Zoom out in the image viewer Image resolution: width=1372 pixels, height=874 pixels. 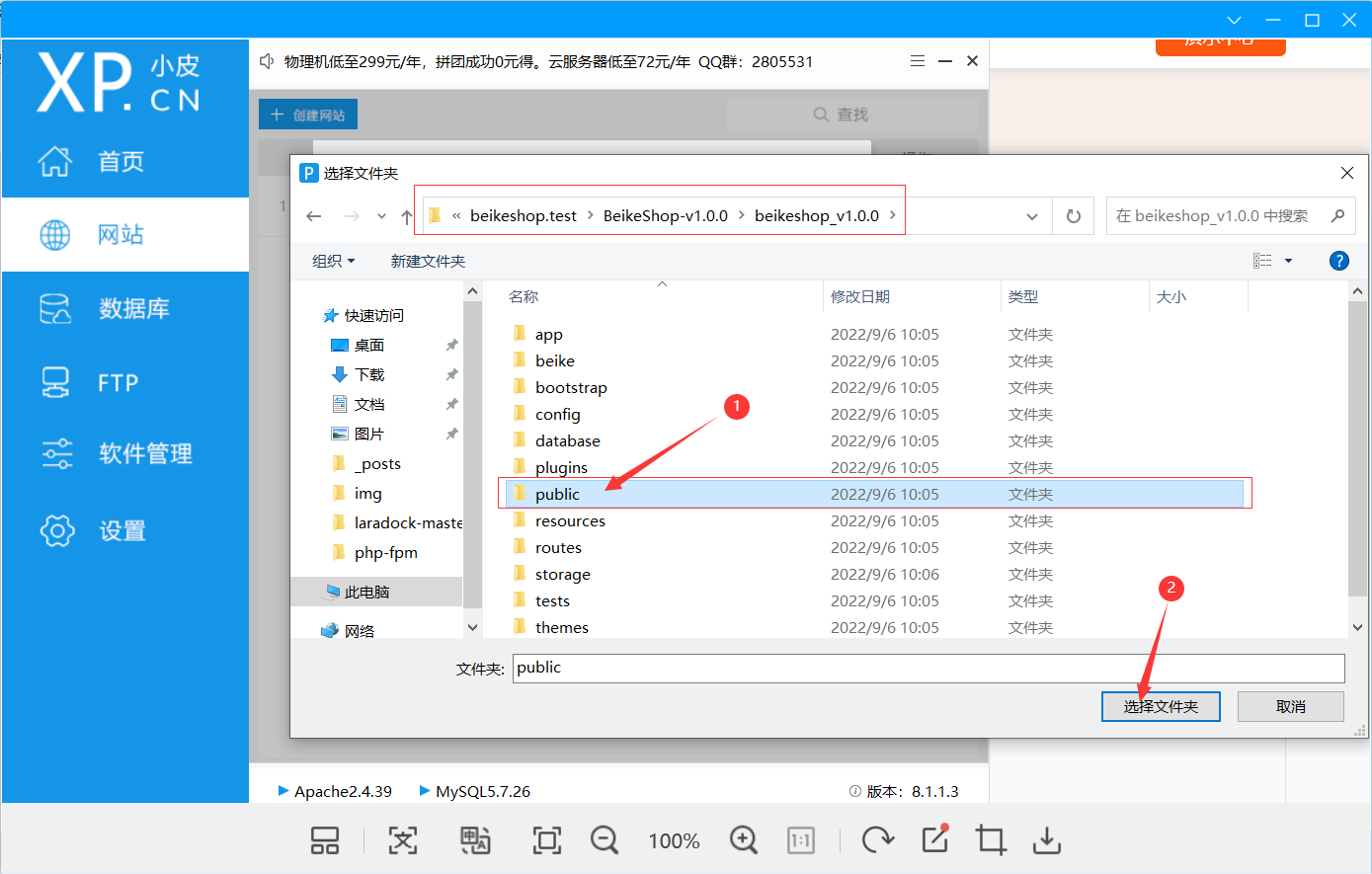(605, 840)
